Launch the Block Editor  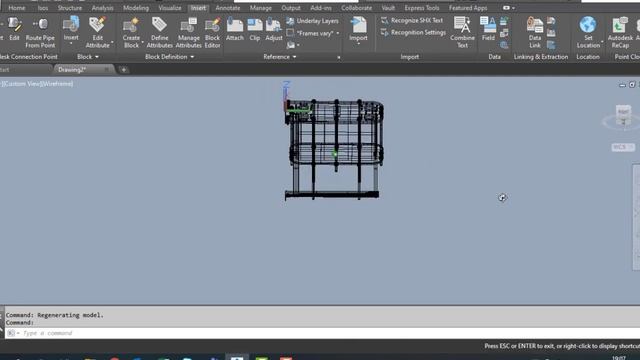coord(212,33)
